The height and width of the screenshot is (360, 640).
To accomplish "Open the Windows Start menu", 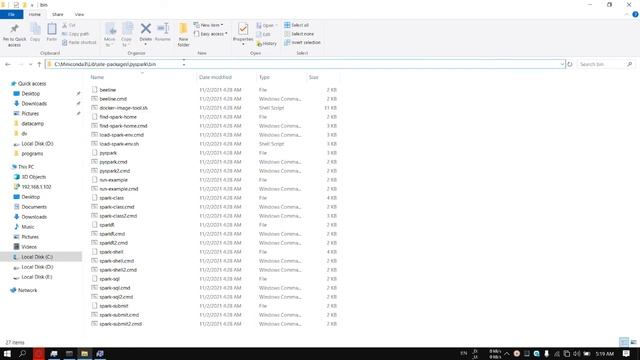I will (7, 353).
